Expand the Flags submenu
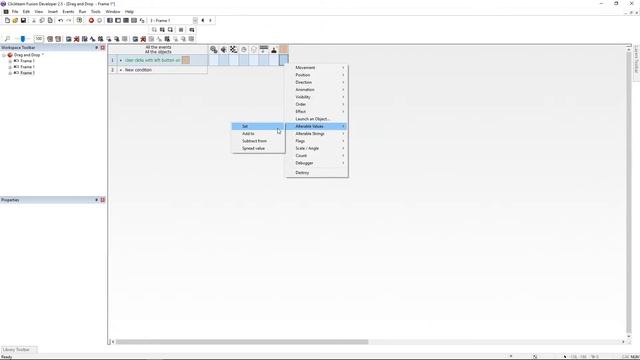 (x=317, y=141)
